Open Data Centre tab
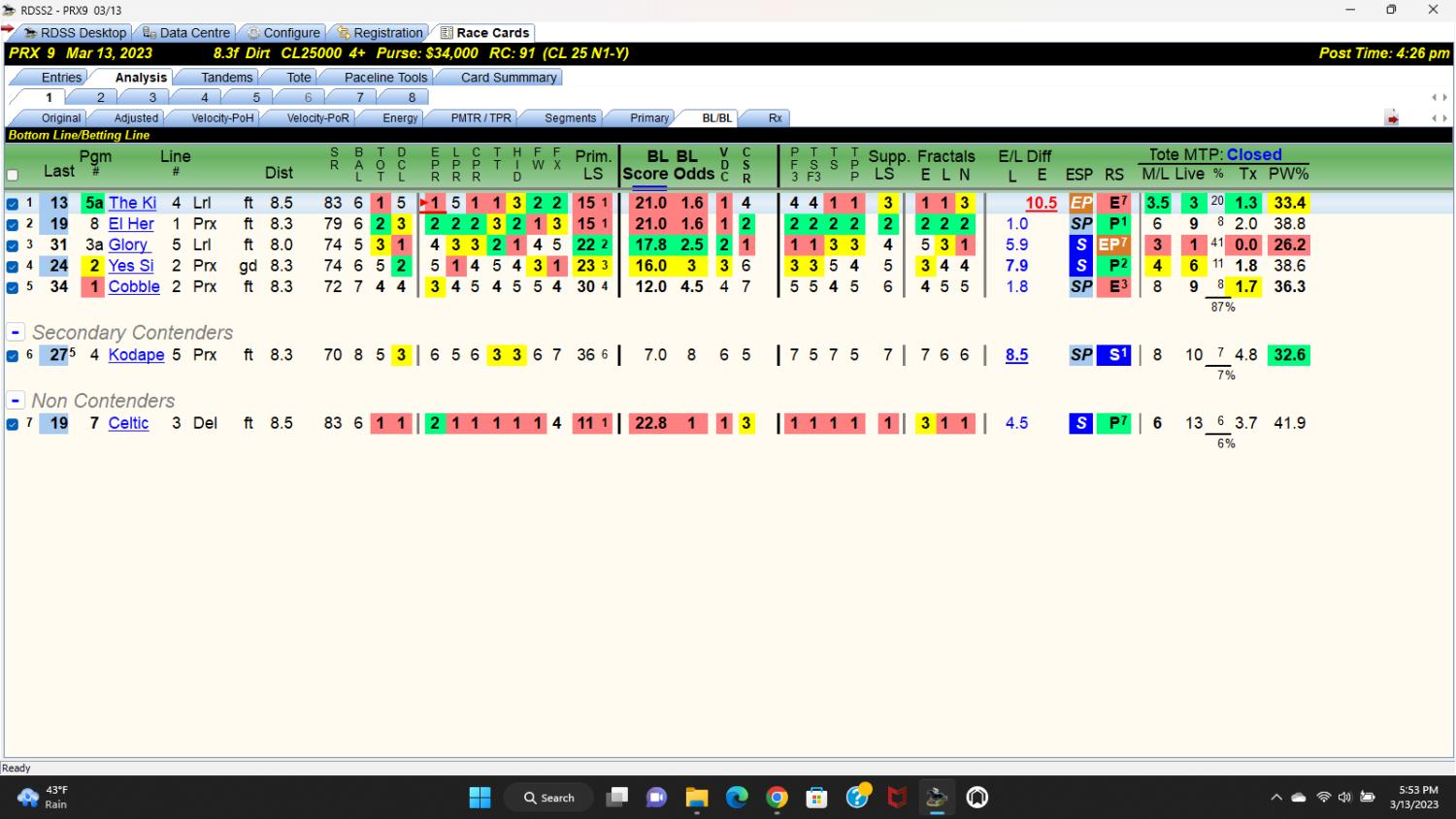Screen dimensions: 1456x819 (x=186, y=33)
